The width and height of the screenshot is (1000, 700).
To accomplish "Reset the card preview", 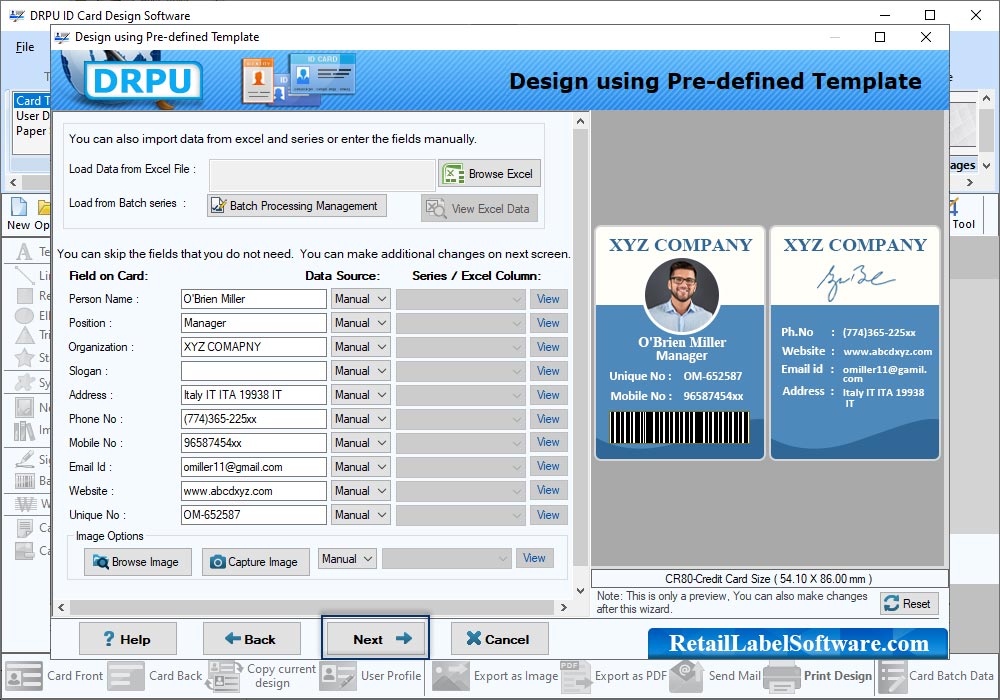I will (909, 603).
